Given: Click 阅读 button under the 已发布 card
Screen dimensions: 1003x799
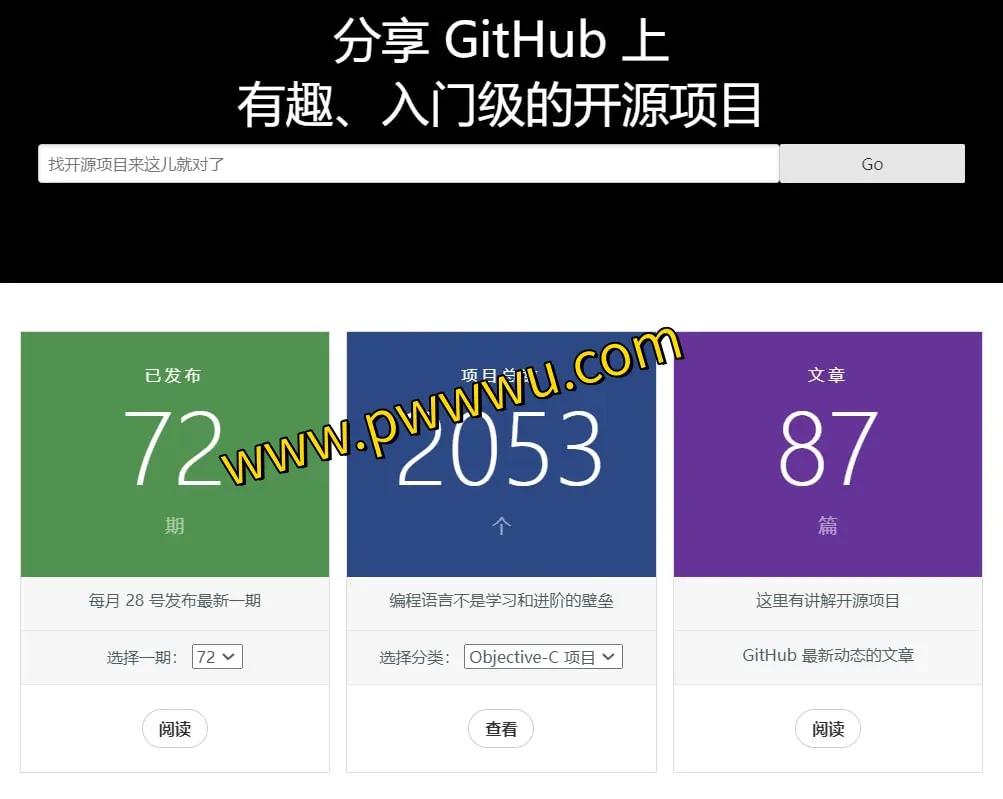Looking at the screenshot, I should [175, 729].
